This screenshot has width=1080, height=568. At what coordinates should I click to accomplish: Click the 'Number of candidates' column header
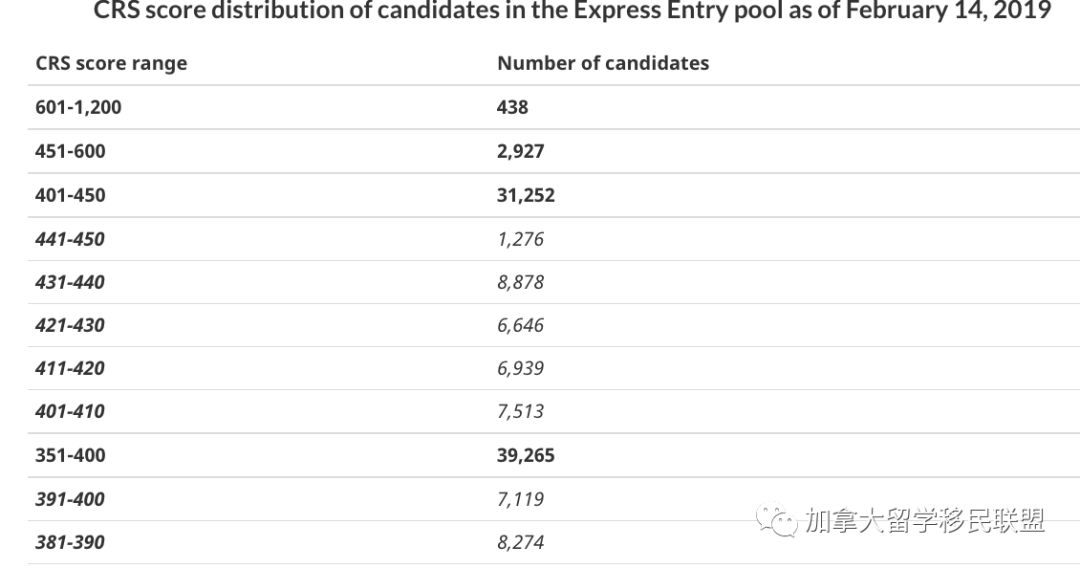coord(603,63)
